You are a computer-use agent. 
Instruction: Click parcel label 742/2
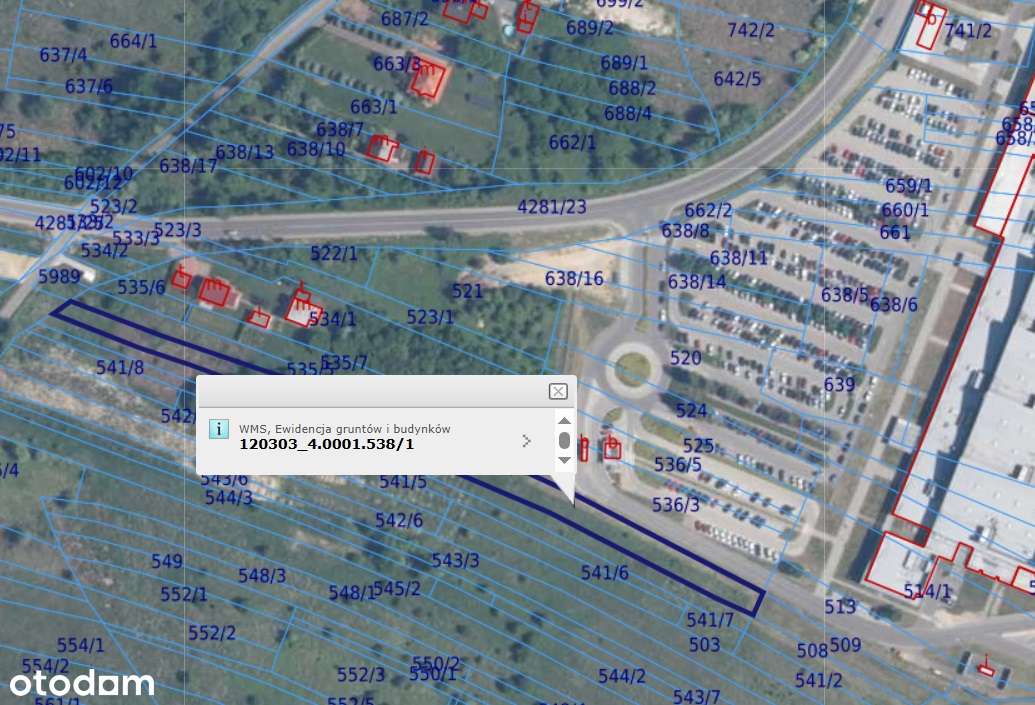(x=751, y=30)
